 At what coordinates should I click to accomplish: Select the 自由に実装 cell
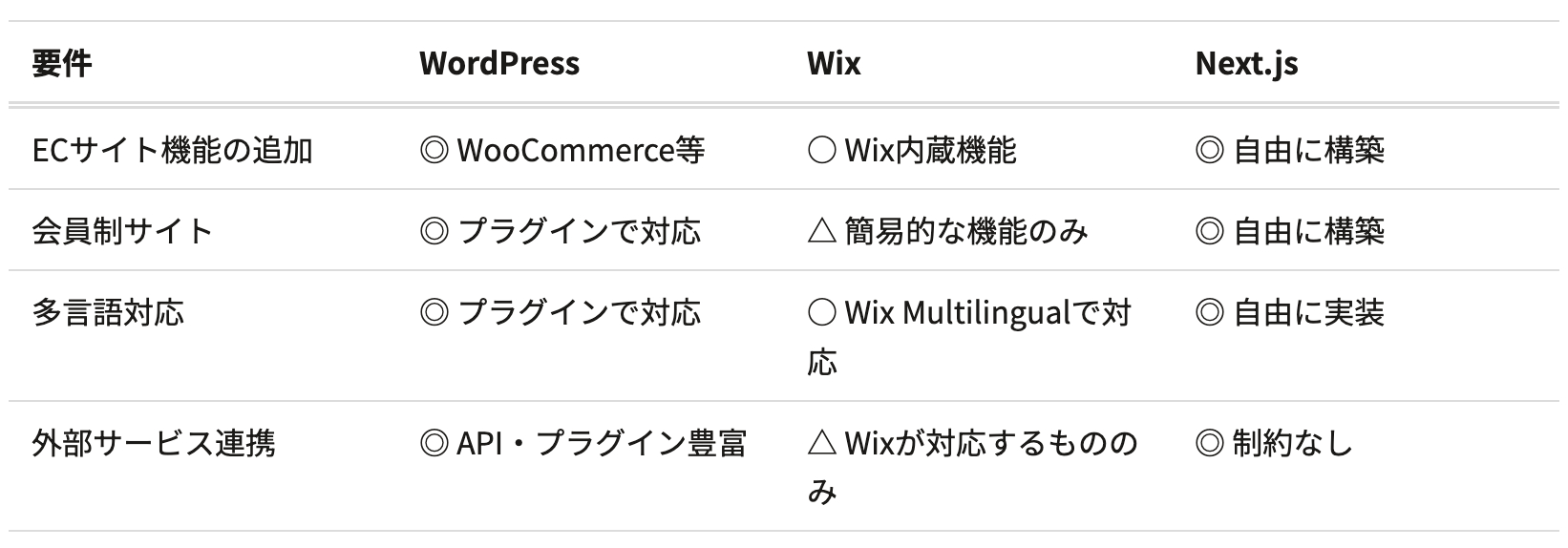click(x=1290, y=313)
